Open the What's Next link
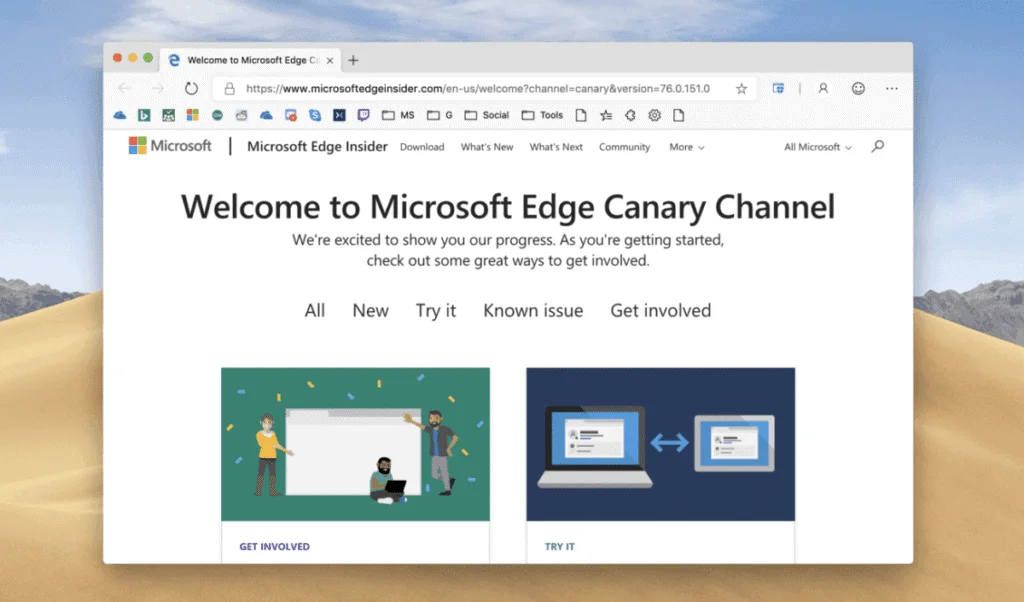 556,147
